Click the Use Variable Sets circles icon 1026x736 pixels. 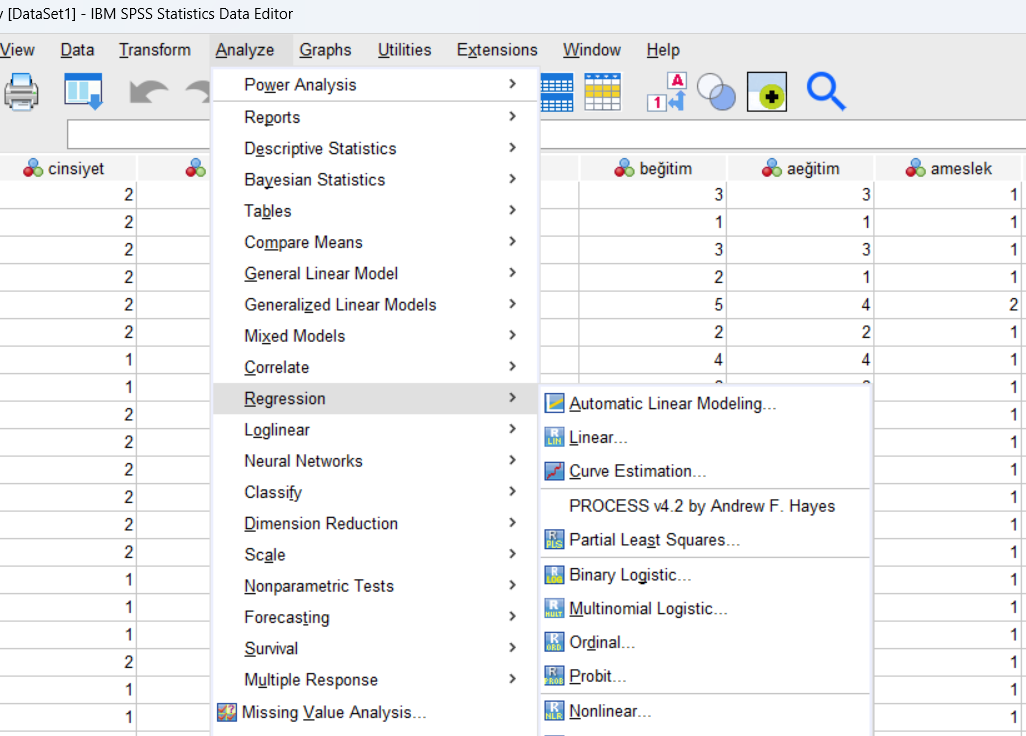coord(716,92)
